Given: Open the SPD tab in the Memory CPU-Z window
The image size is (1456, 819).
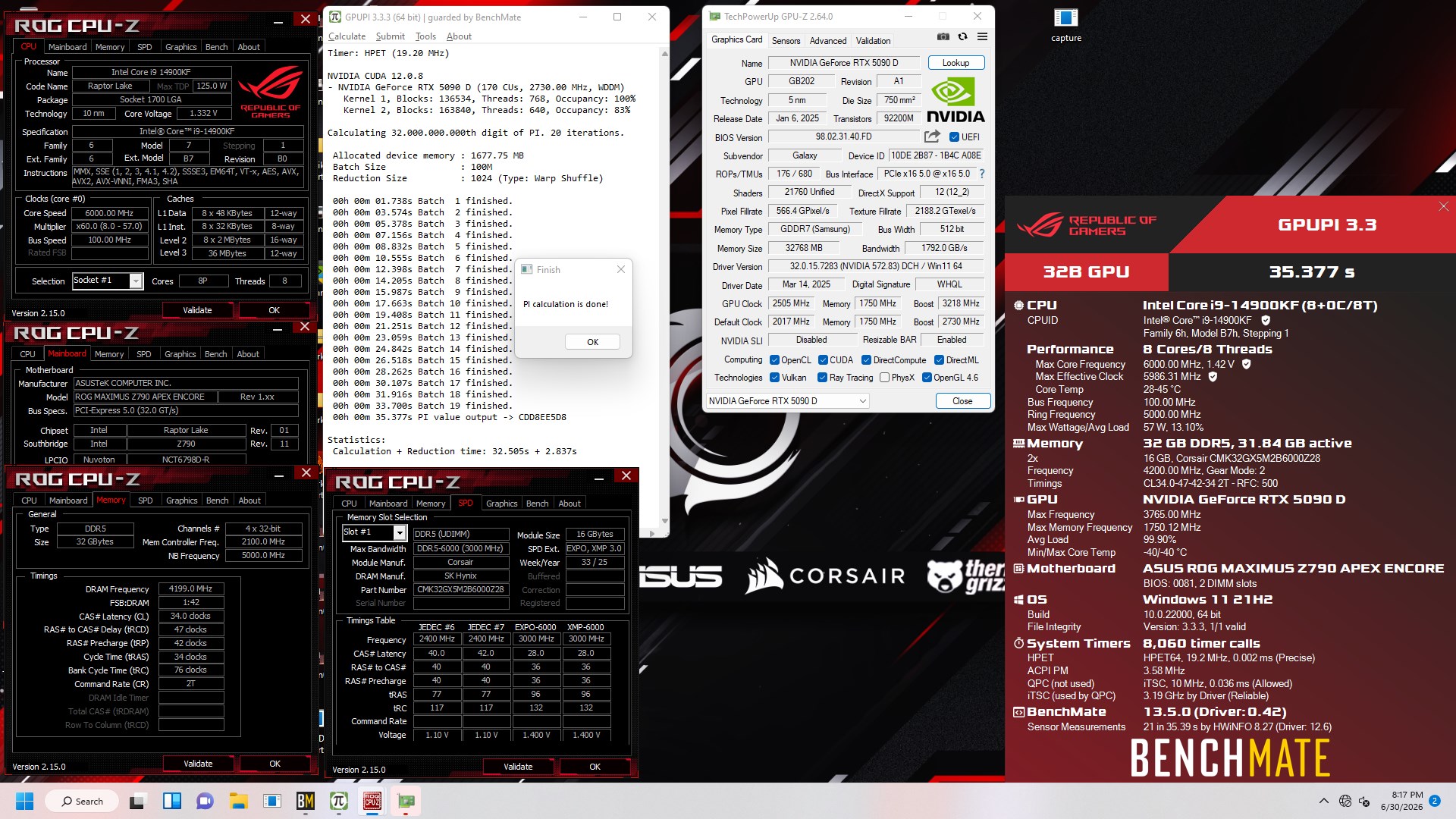Looking at the screenshot, I should point(145,500).
